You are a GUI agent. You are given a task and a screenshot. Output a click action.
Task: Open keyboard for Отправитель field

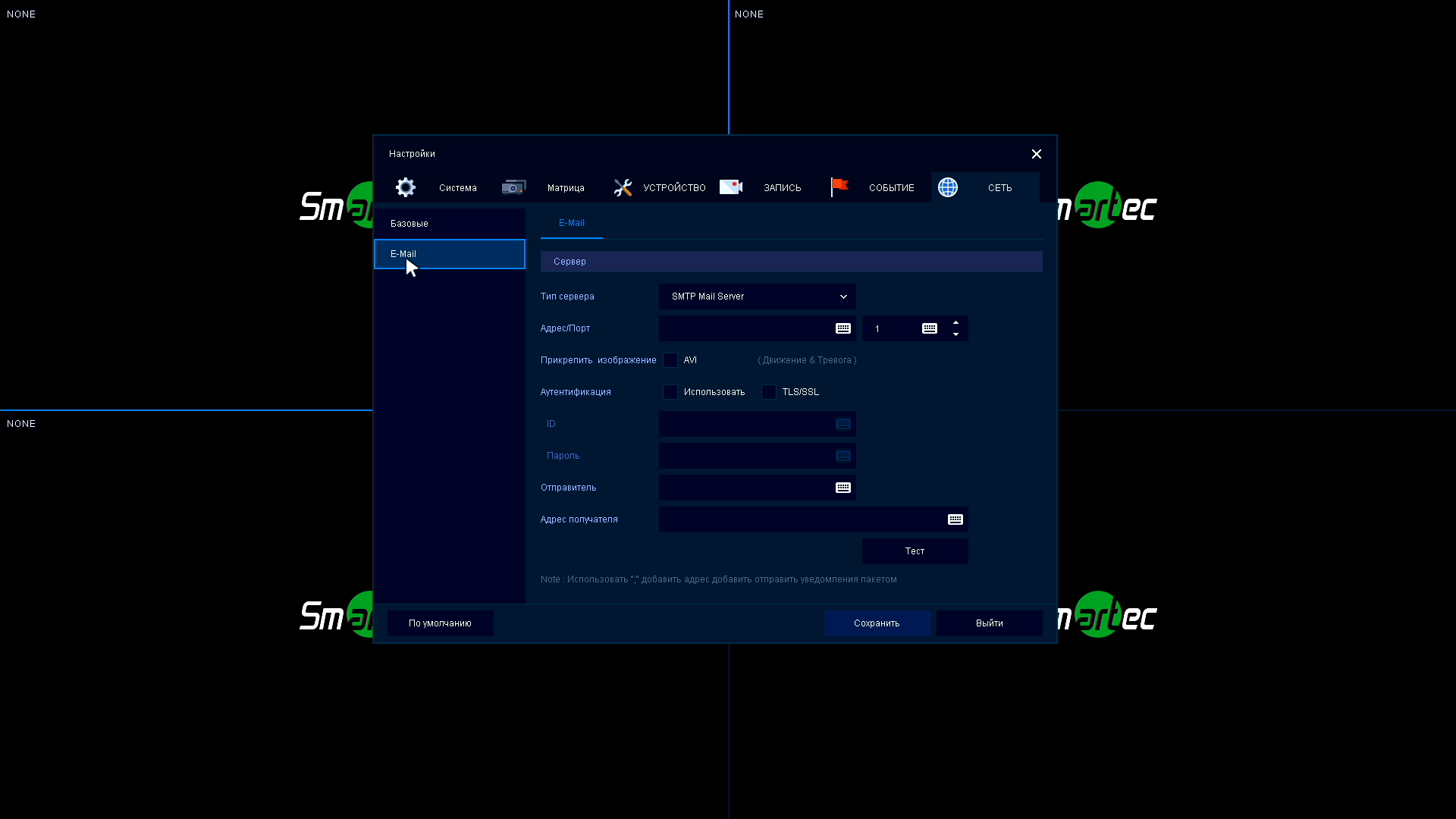click(x=843, y=488)
